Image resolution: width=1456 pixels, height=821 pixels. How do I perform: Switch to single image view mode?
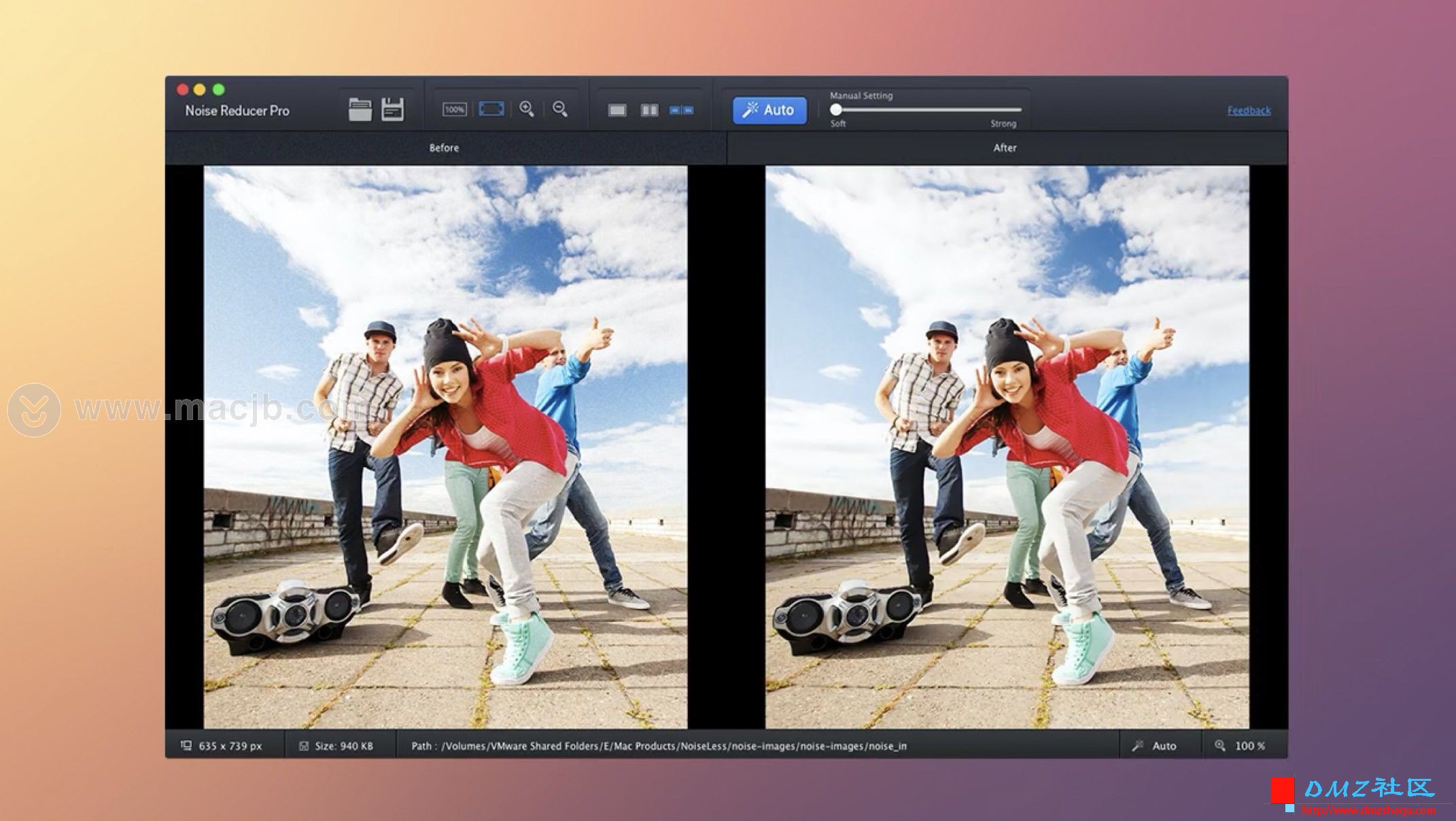tap(617, 110)
